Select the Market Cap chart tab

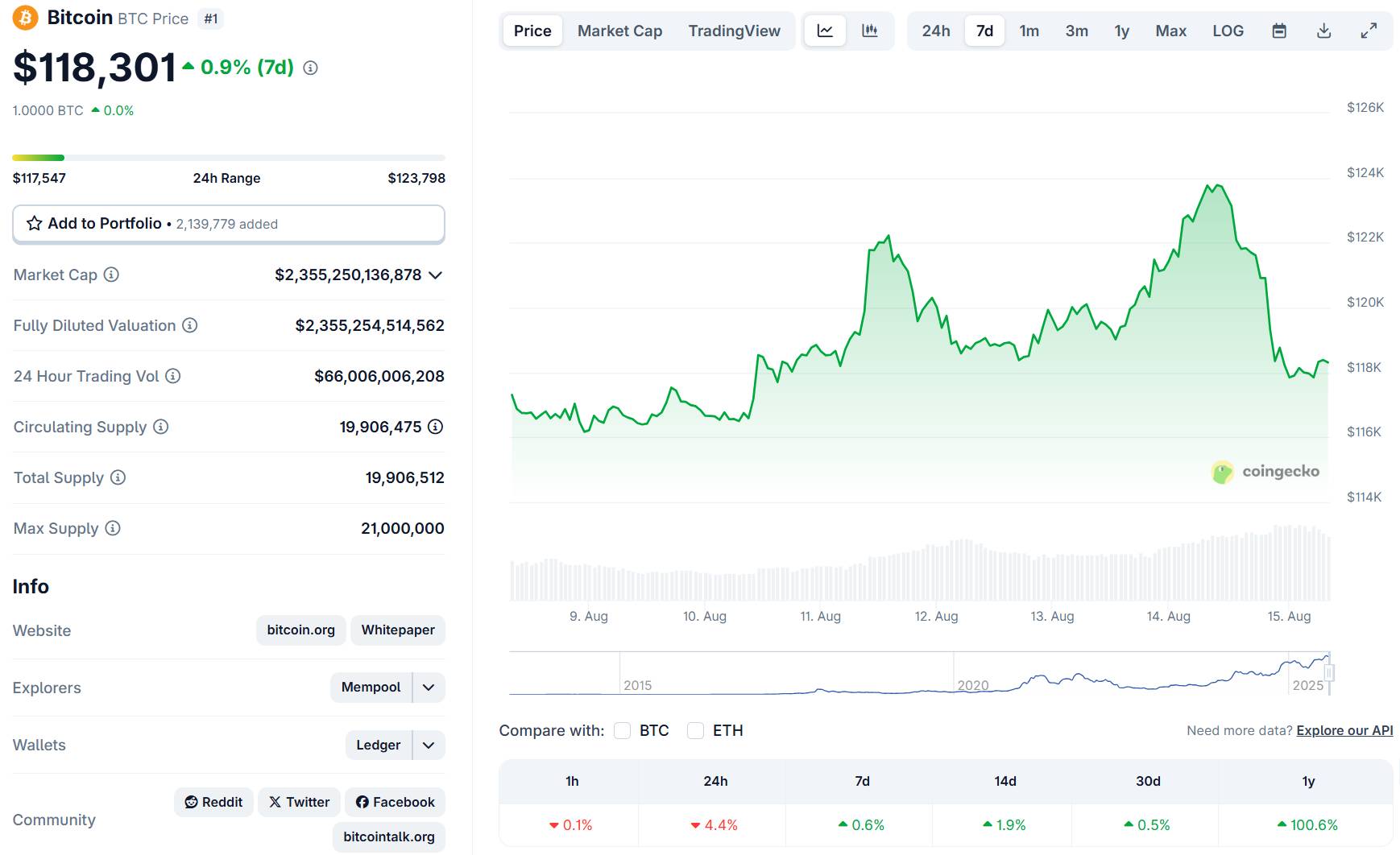[619, 31]
